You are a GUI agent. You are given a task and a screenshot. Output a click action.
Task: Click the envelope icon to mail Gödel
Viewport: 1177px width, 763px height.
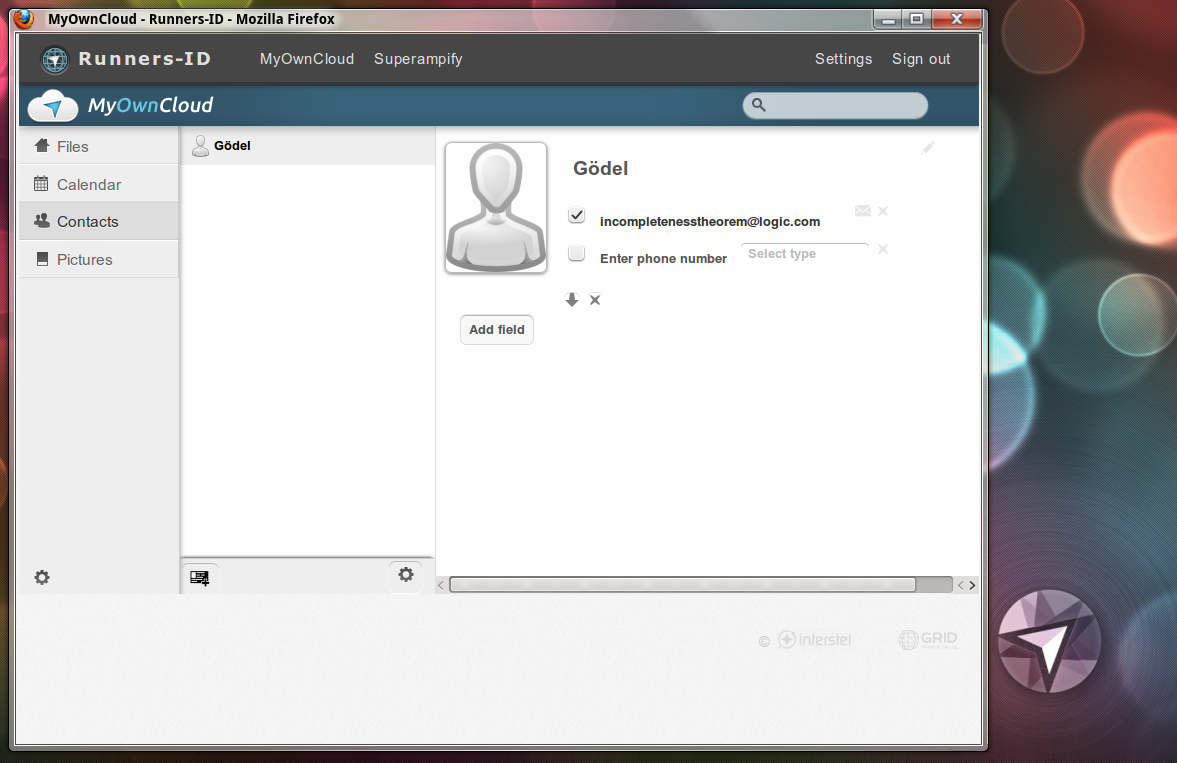tap(862, 211)
